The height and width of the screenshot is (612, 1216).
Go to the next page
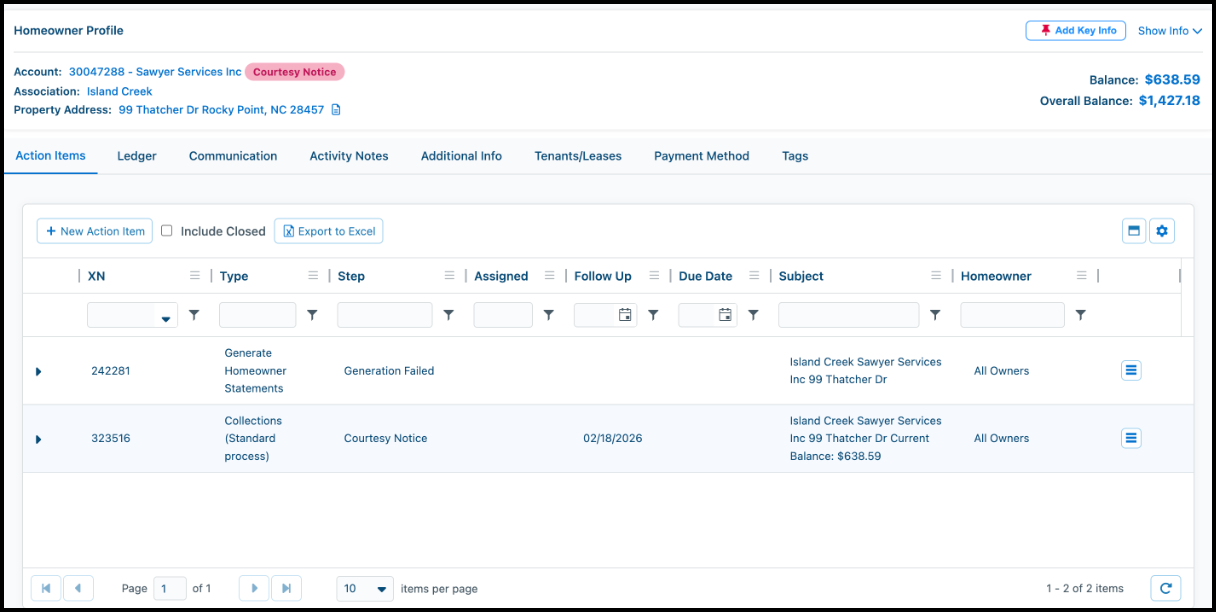pos(254,588)
